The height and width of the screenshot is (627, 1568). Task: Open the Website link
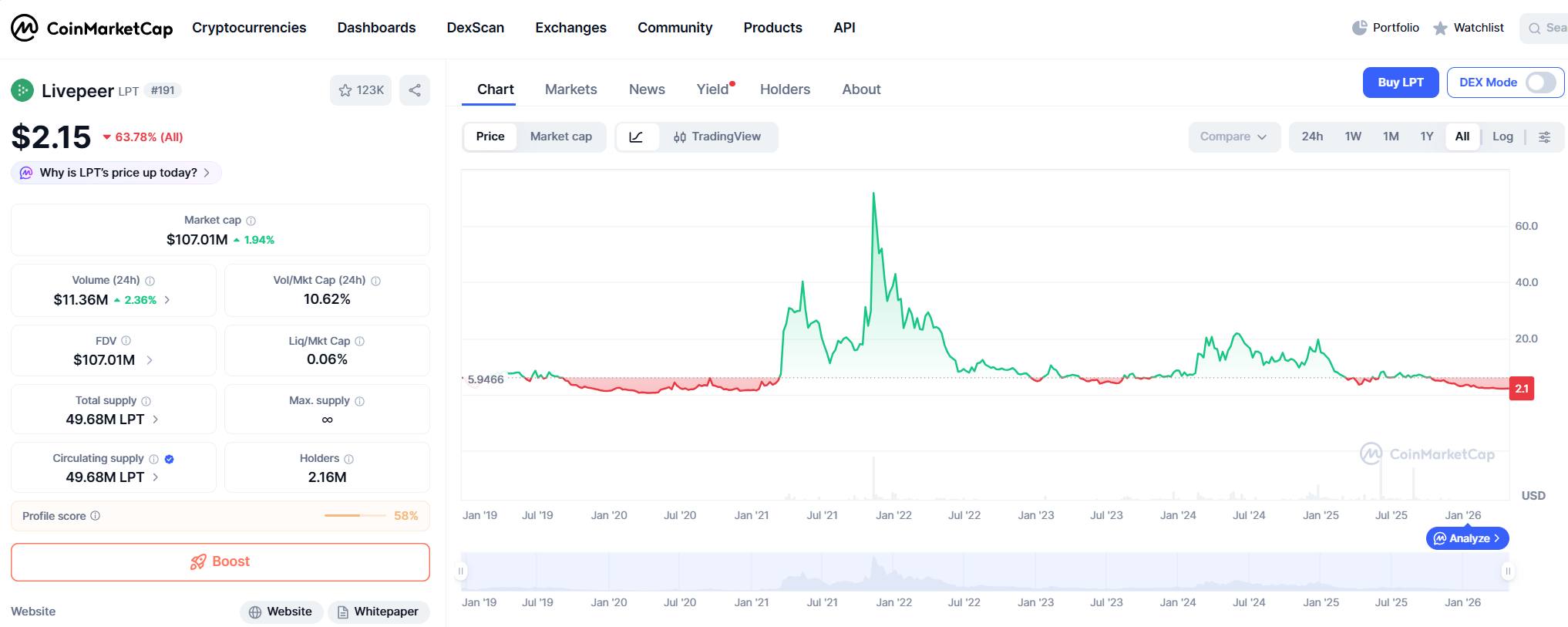coord(281,612)
